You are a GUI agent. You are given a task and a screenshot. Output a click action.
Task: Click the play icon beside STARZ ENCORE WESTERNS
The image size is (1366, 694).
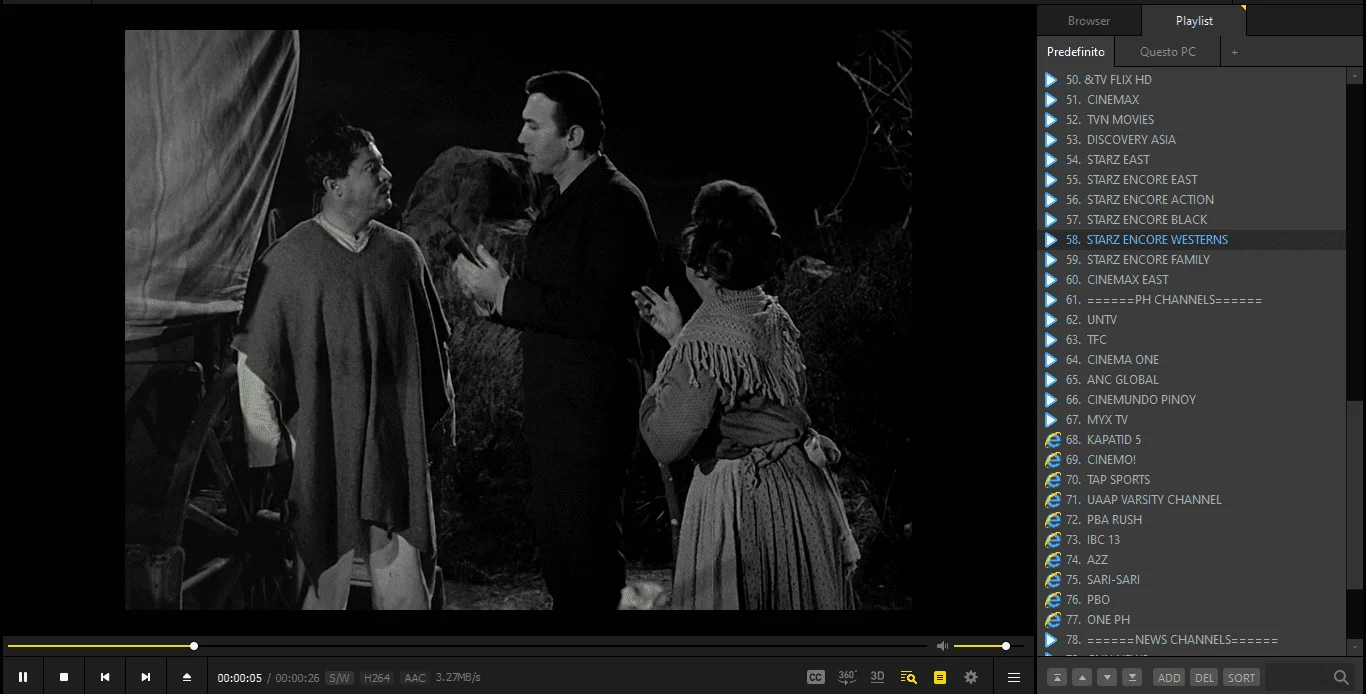pos(1051,240)
